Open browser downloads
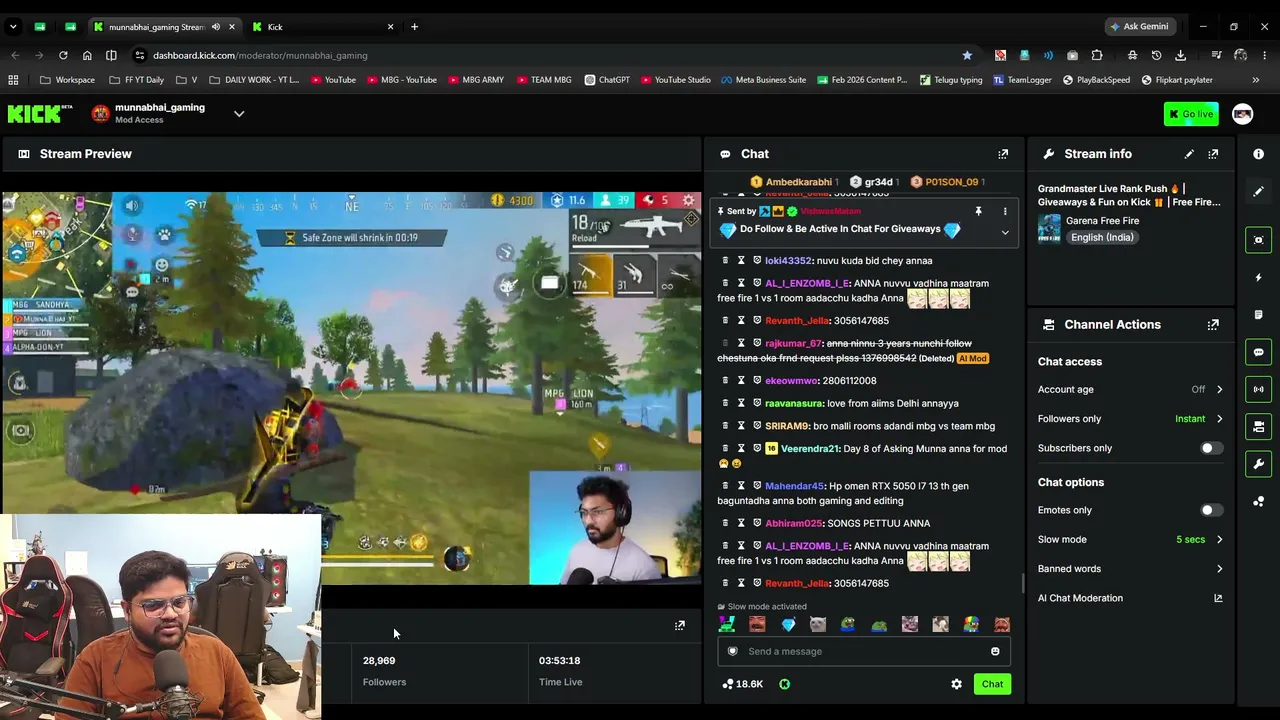Image resolution: width=1280 pixels, height=720 pixels. click(x=1181, y=55)
